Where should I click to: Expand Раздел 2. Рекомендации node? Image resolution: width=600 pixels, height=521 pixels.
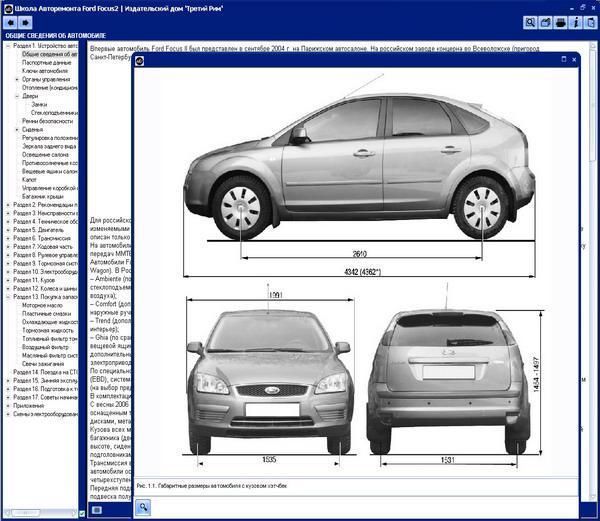click(x=8, y=205)
